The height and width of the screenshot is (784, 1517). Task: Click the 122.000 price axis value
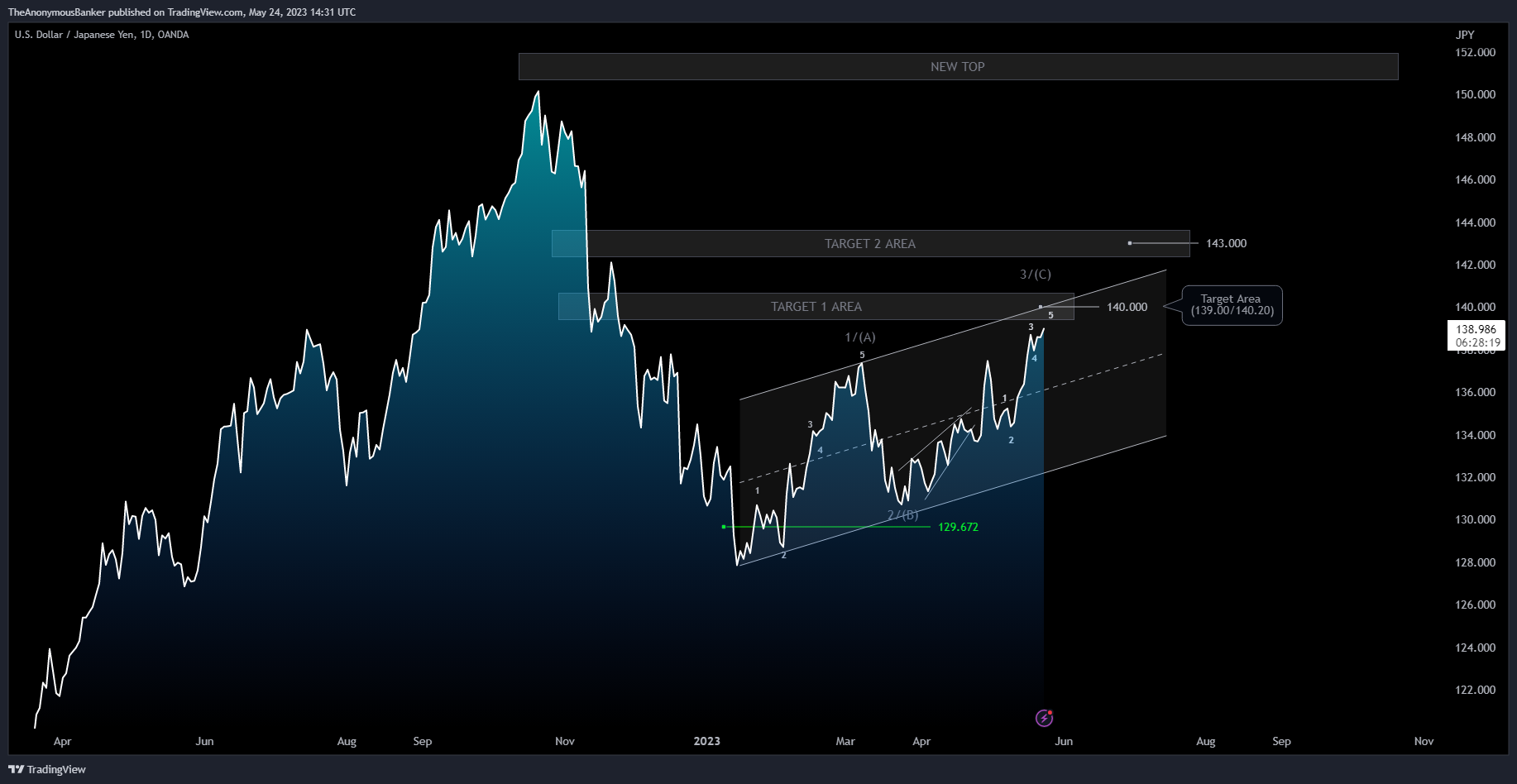click(x=1476, y=690)
